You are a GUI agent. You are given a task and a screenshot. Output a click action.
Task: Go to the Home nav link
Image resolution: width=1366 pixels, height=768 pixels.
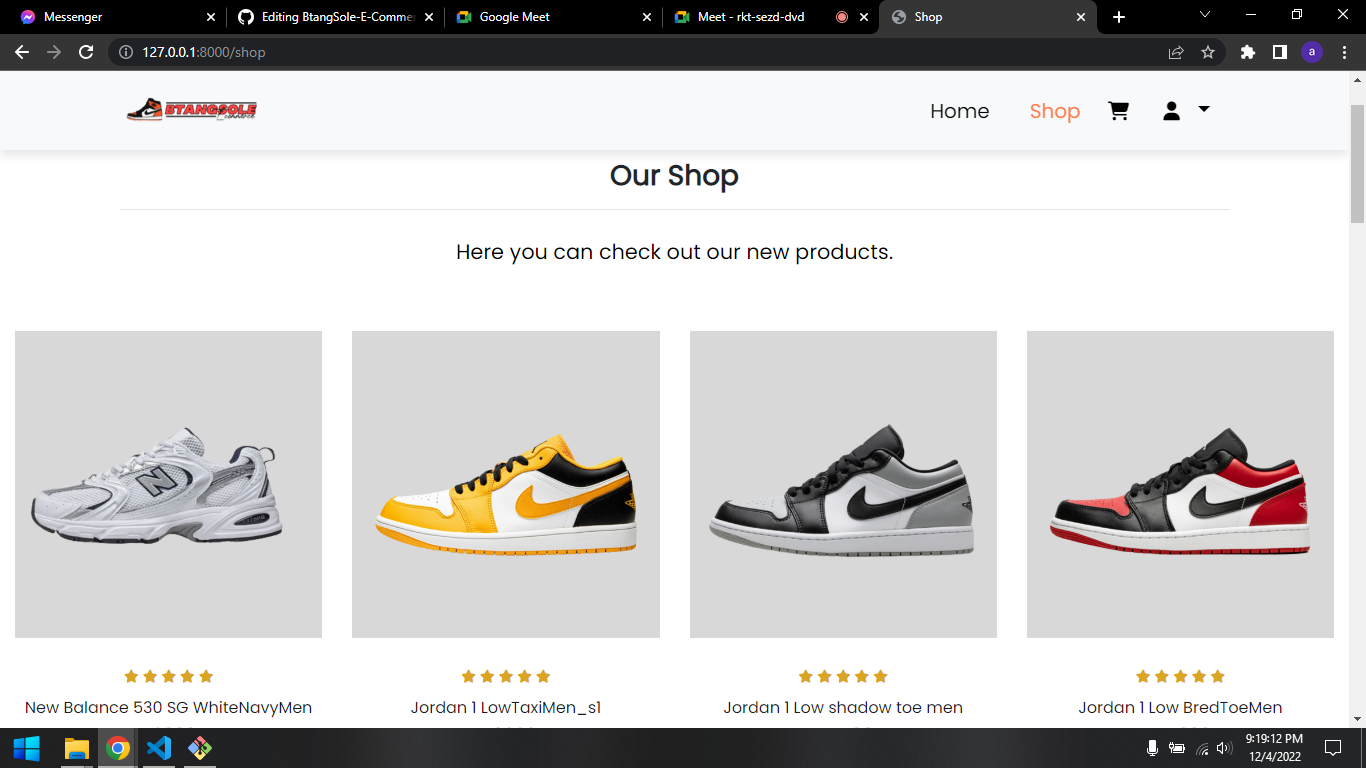(959, 111)
